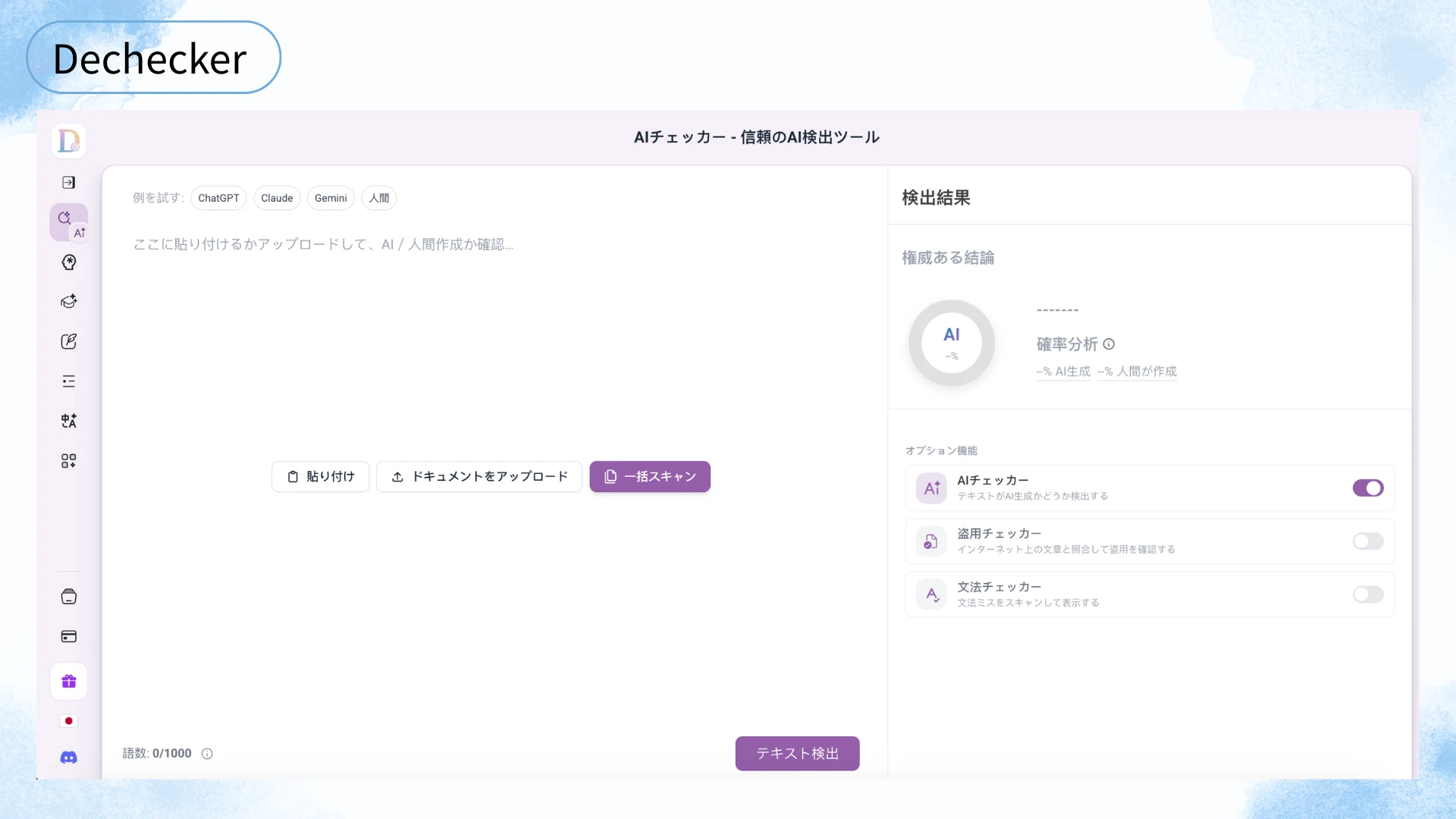This screenshot has height=819, width=1456.
Task: Click page title AIチェッカー - 信頼のAI検出ツール
Action: point(757,137)
